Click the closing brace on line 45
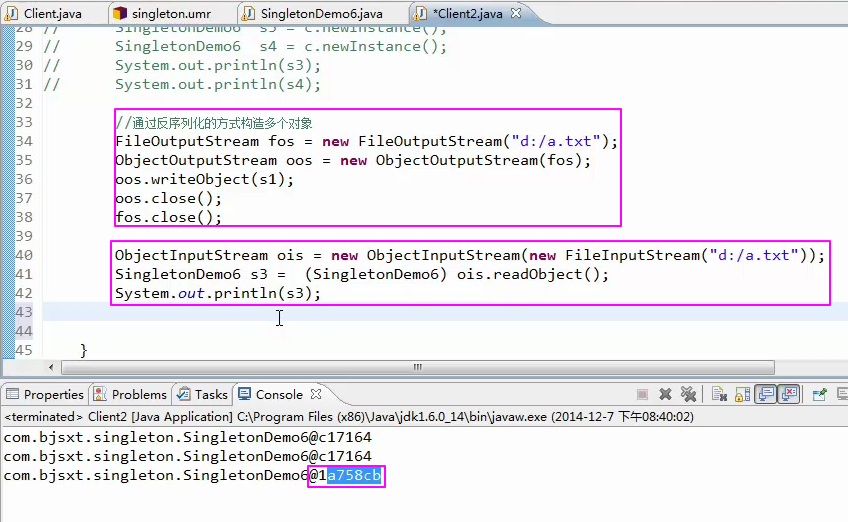Image resolution: width=848 pixels, height=522 pixels. tap(84, 350)
